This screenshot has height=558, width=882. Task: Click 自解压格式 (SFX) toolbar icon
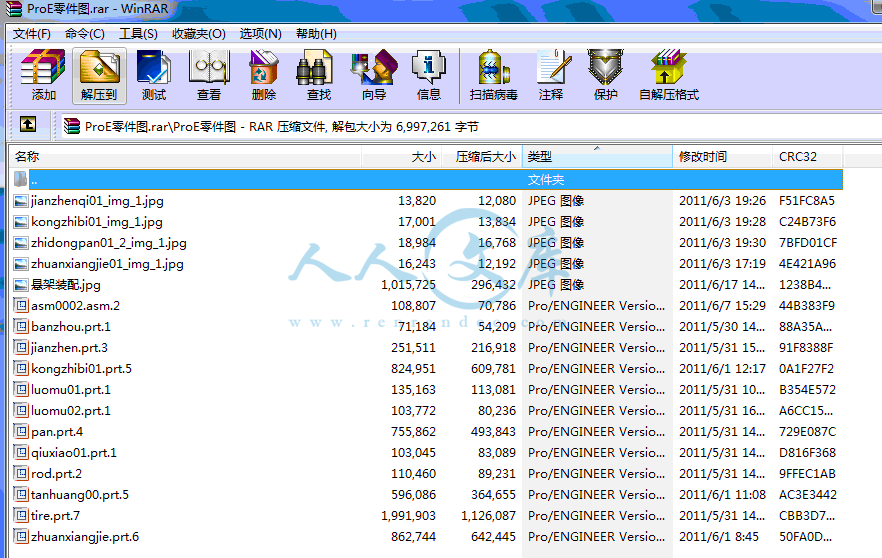pyautogui.click(x=669, y=75)
